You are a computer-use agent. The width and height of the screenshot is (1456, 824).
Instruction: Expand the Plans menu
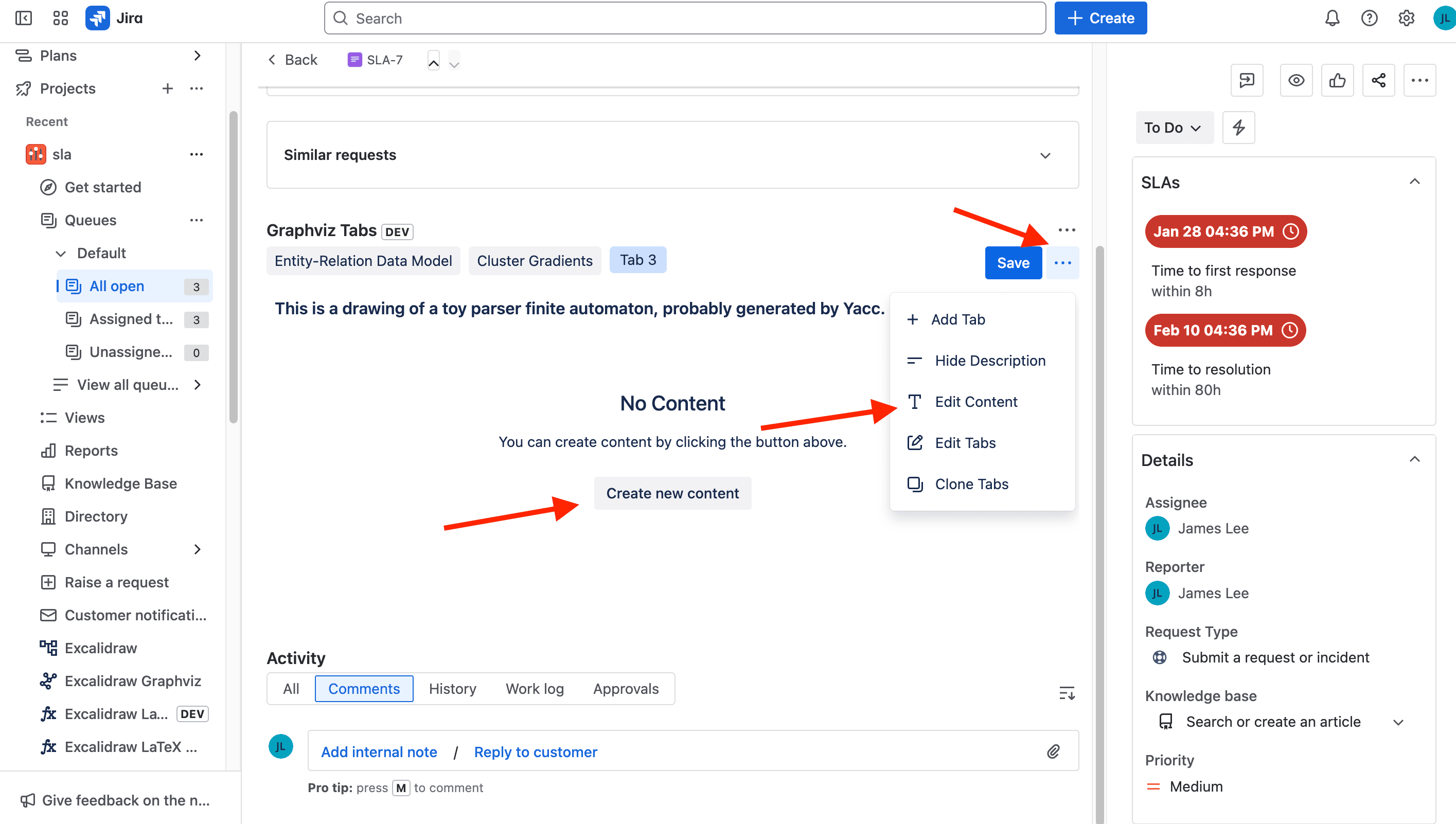tap(197, 56)
